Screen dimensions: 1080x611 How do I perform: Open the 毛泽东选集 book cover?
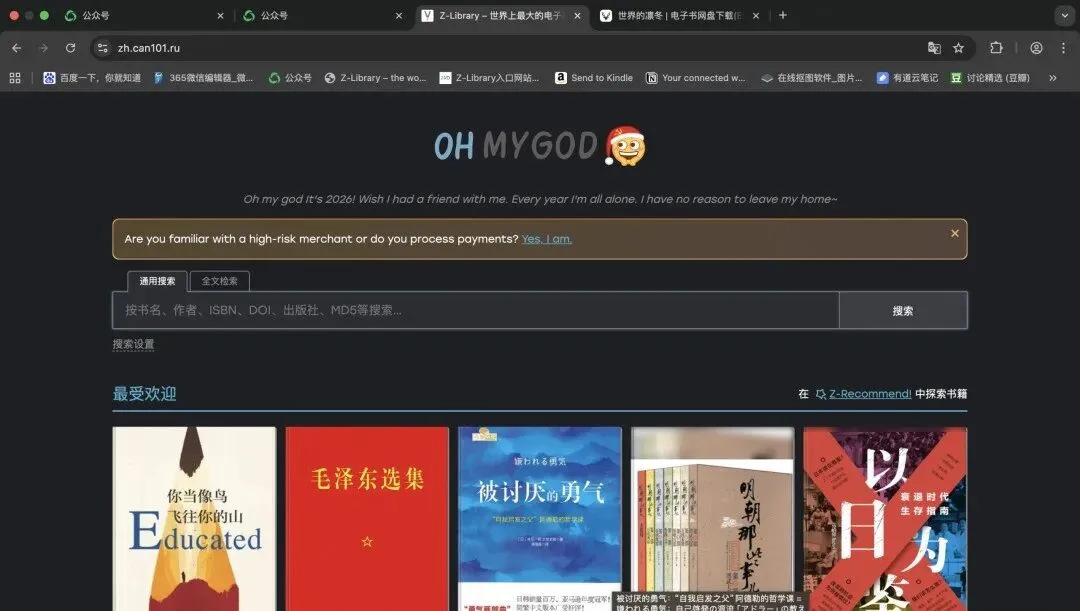(x=367, y=519)
